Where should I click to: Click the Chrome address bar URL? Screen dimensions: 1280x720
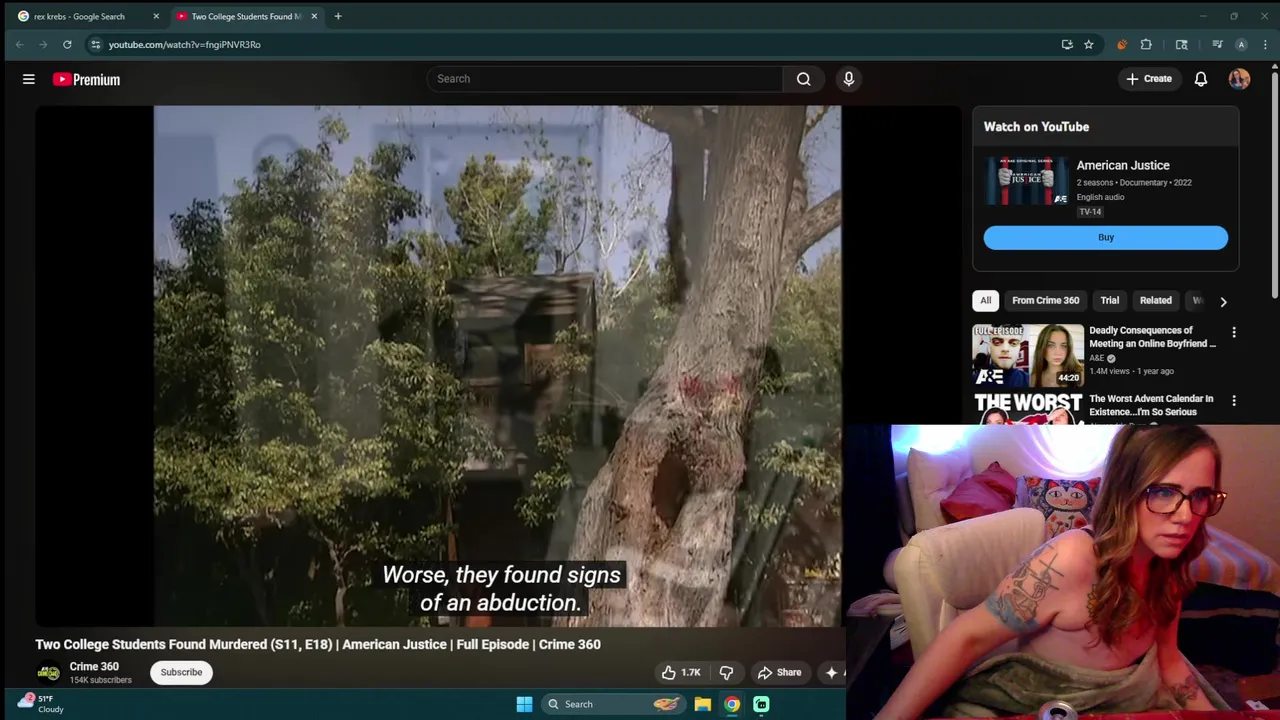tap(184, 44)
